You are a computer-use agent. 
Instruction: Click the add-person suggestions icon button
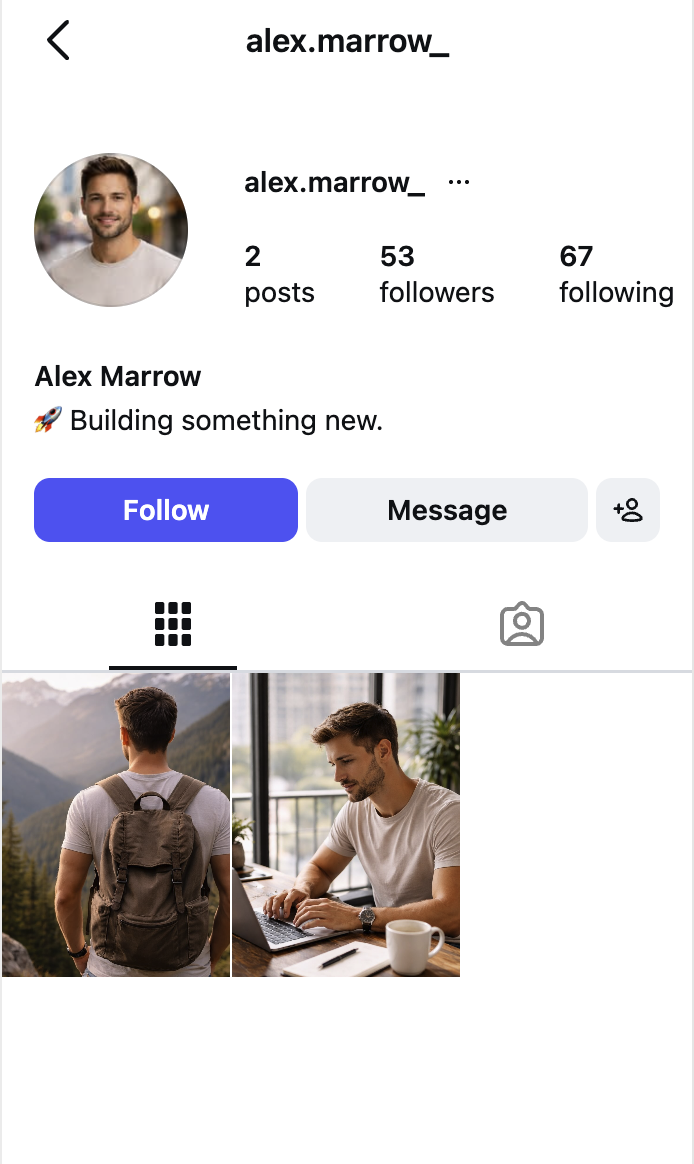(628, 510)
